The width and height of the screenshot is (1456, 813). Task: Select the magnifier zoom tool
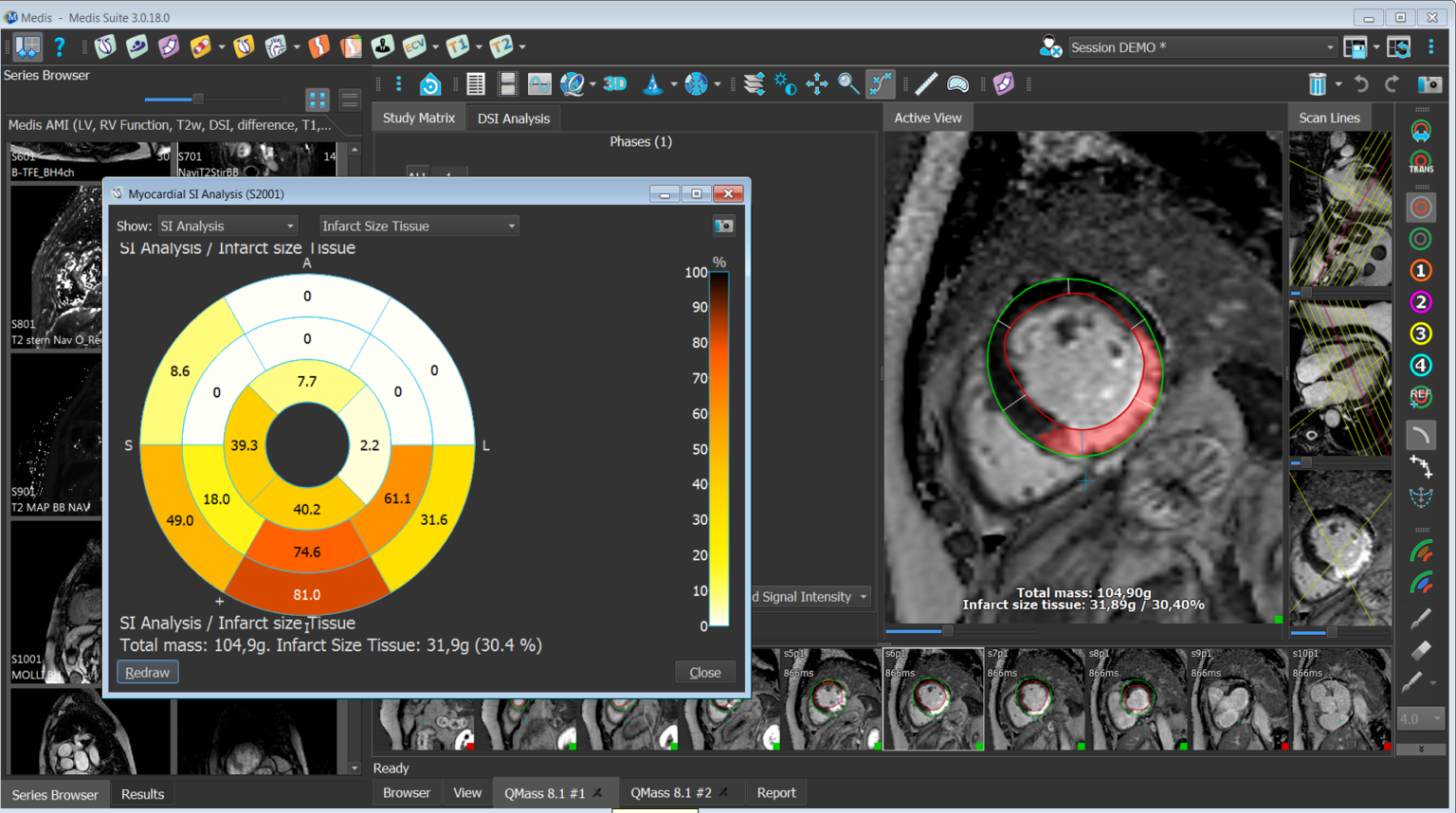847,84
